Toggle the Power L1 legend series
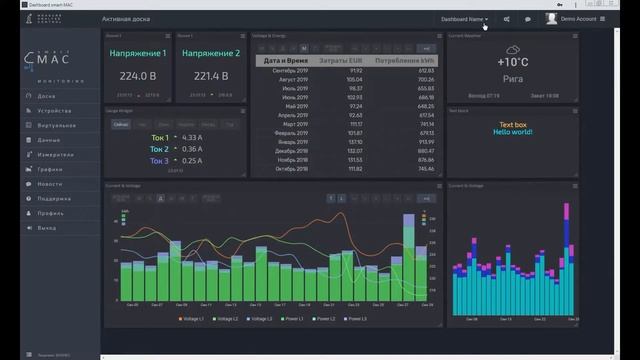This screenshot has width=640, height=360. 292,319
